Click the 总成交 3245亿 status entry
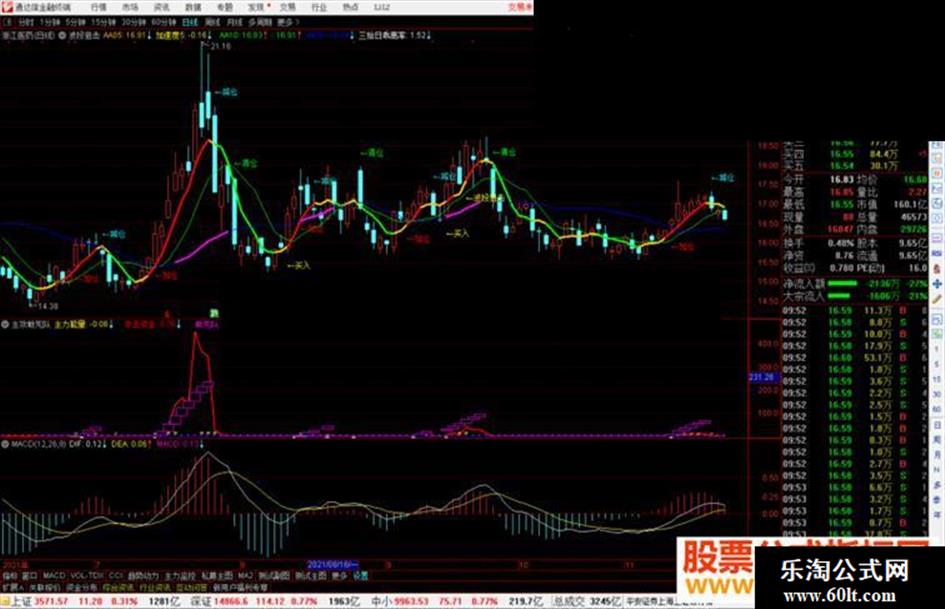 587,602
